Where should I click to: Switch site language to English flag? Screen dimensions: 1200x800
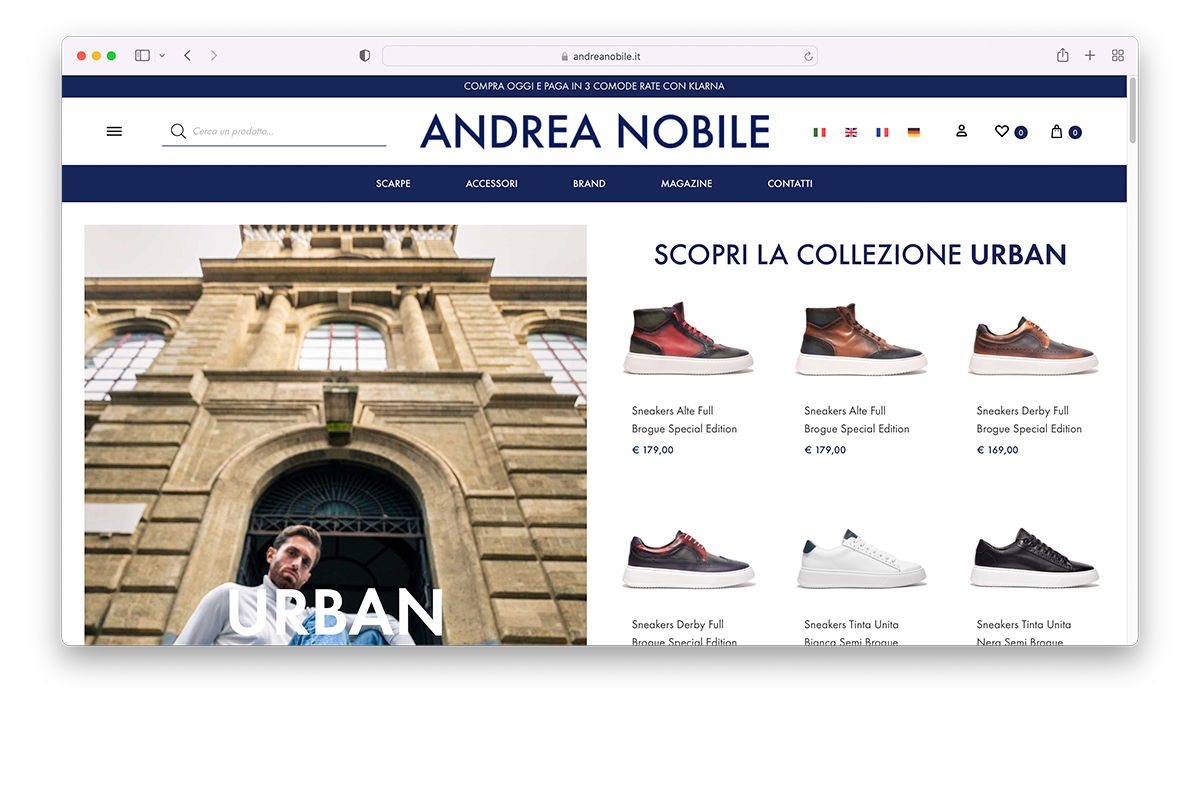point(851,132)
